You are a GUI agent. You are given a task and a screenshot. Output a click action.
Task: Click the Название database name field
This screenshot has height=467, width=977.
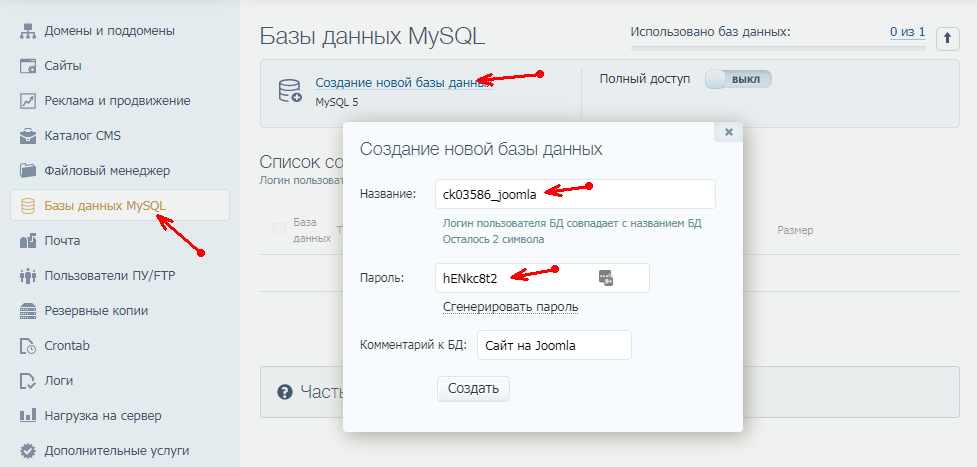coord(575,194)
